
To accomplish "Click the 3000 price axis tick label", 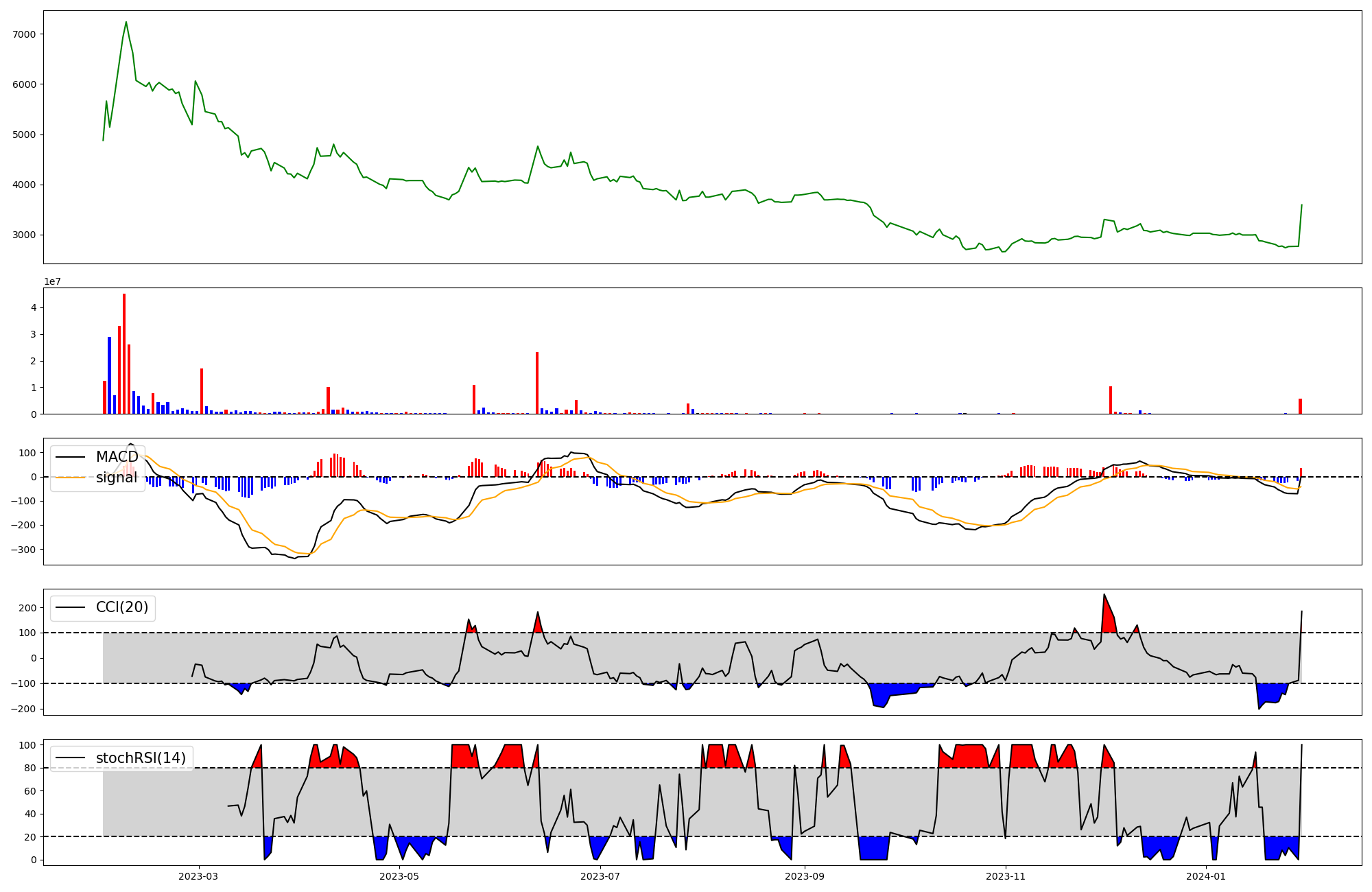I will point(25,235).
